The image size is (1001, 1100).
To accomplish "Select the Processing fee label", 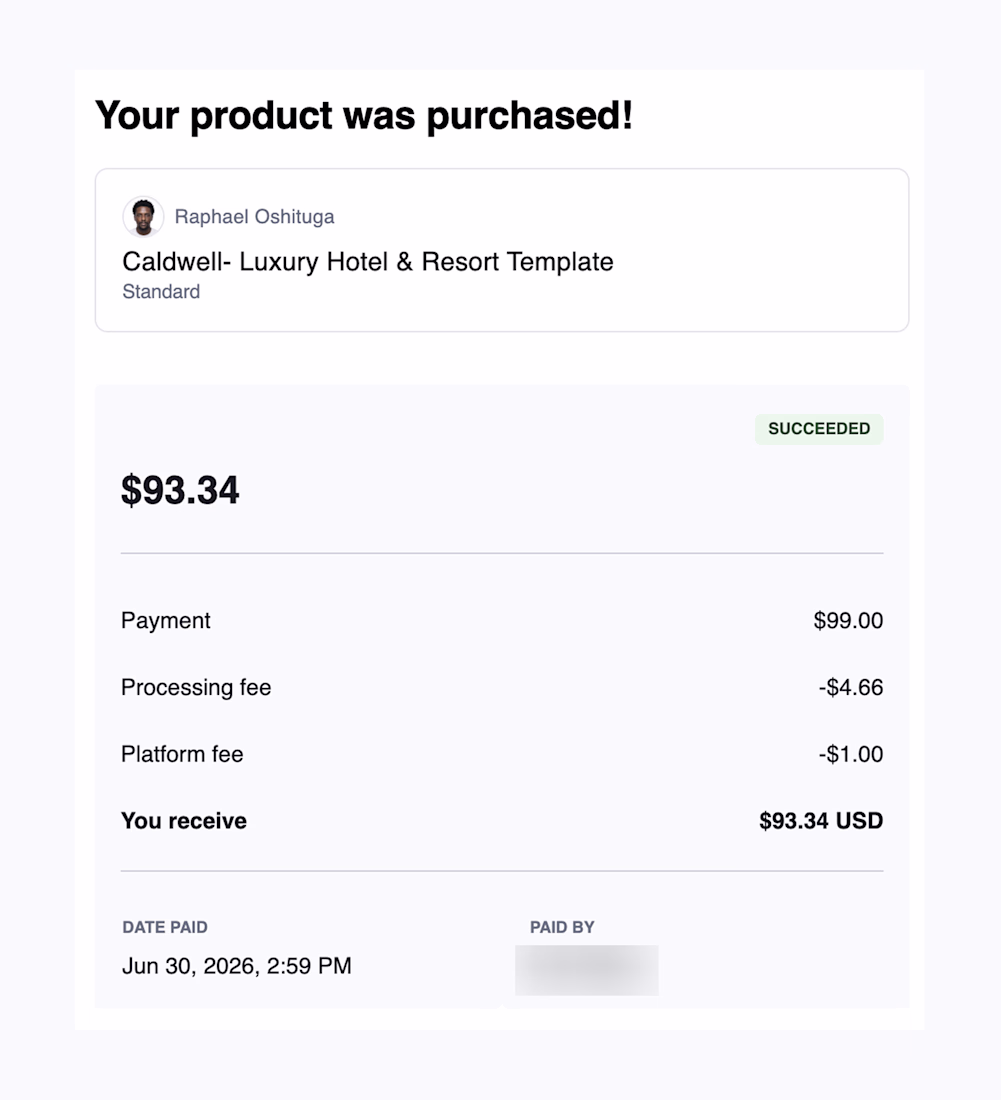I will click(x=196, y=688).
